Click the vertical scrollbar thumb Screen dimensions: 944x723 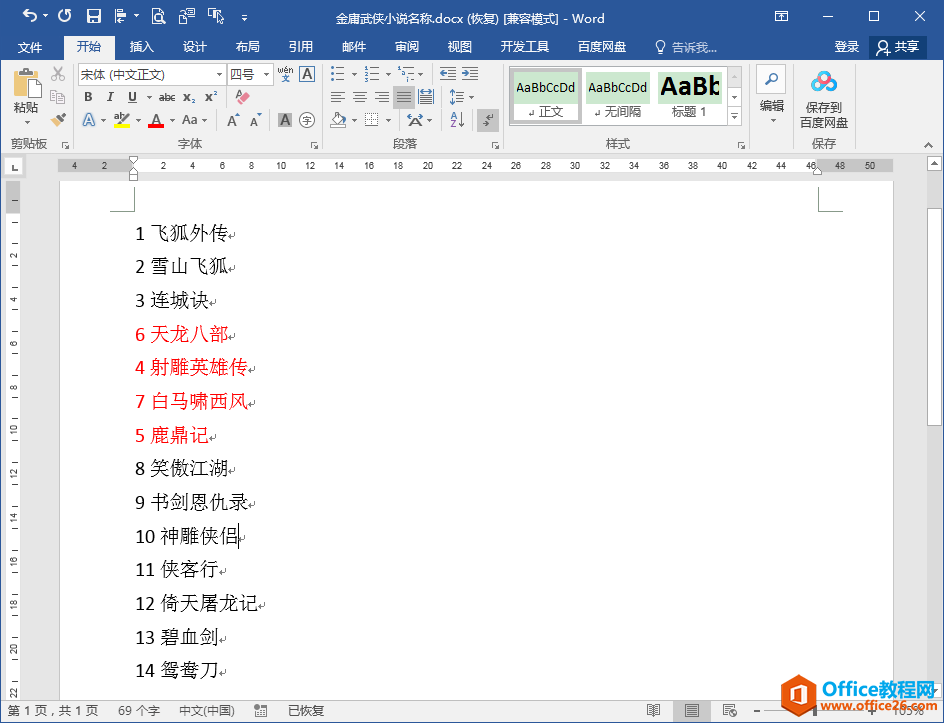[x=934, y=316]
